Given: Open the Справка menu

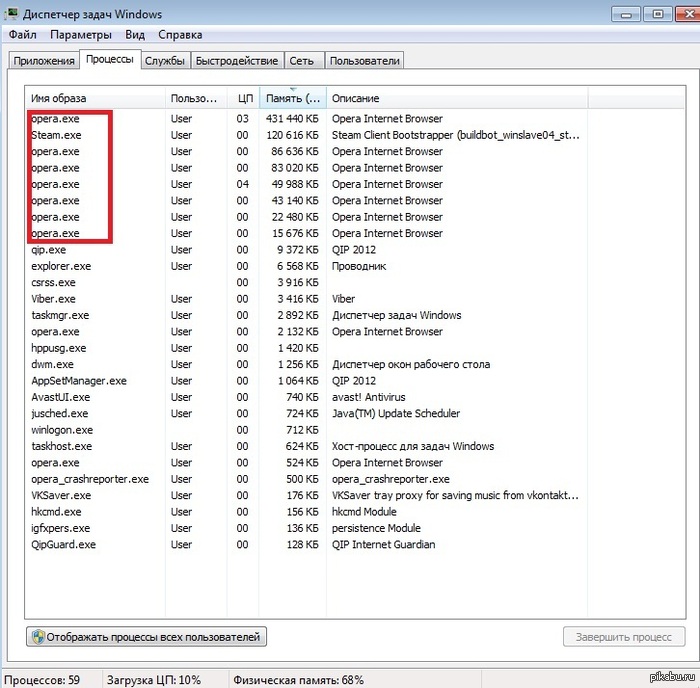Looking at the screenshot, I should click(180, 35).
